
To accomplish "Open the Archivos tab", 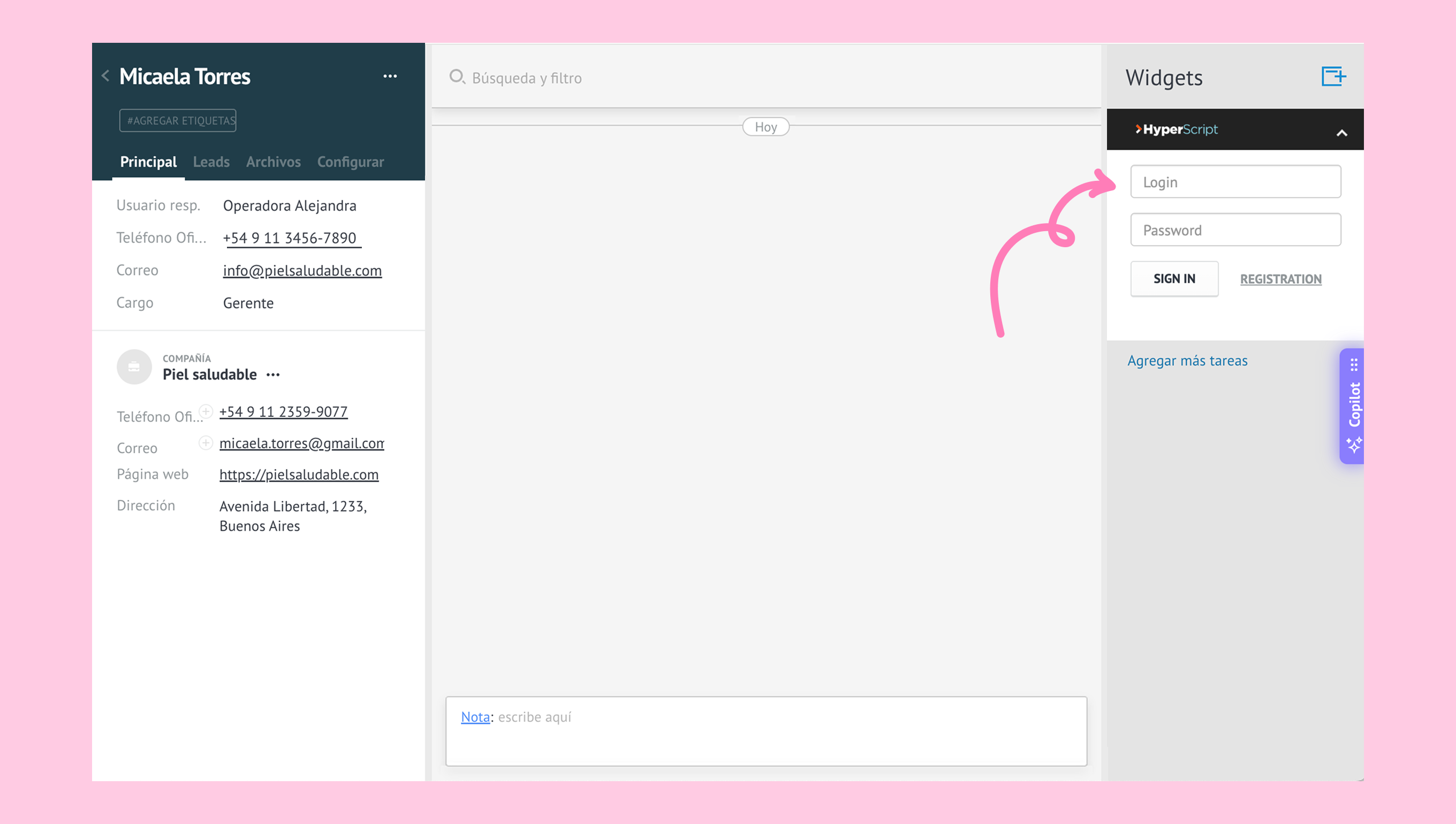I will 274,162.
